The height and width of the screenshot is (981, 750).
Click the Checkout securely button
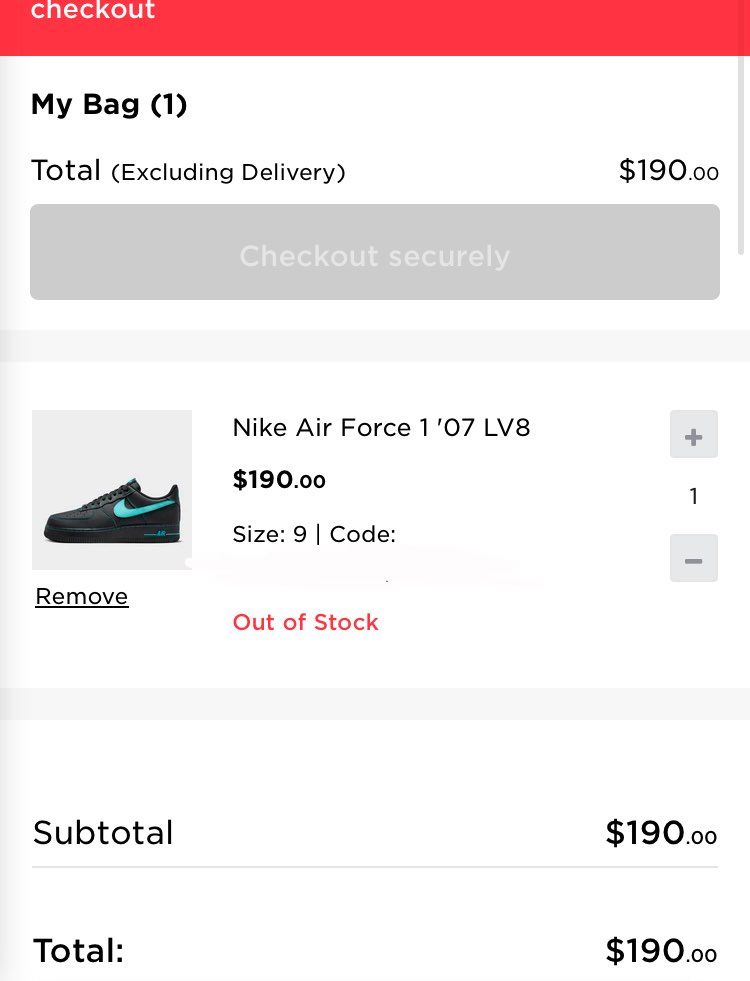click(x=375, y=252)
